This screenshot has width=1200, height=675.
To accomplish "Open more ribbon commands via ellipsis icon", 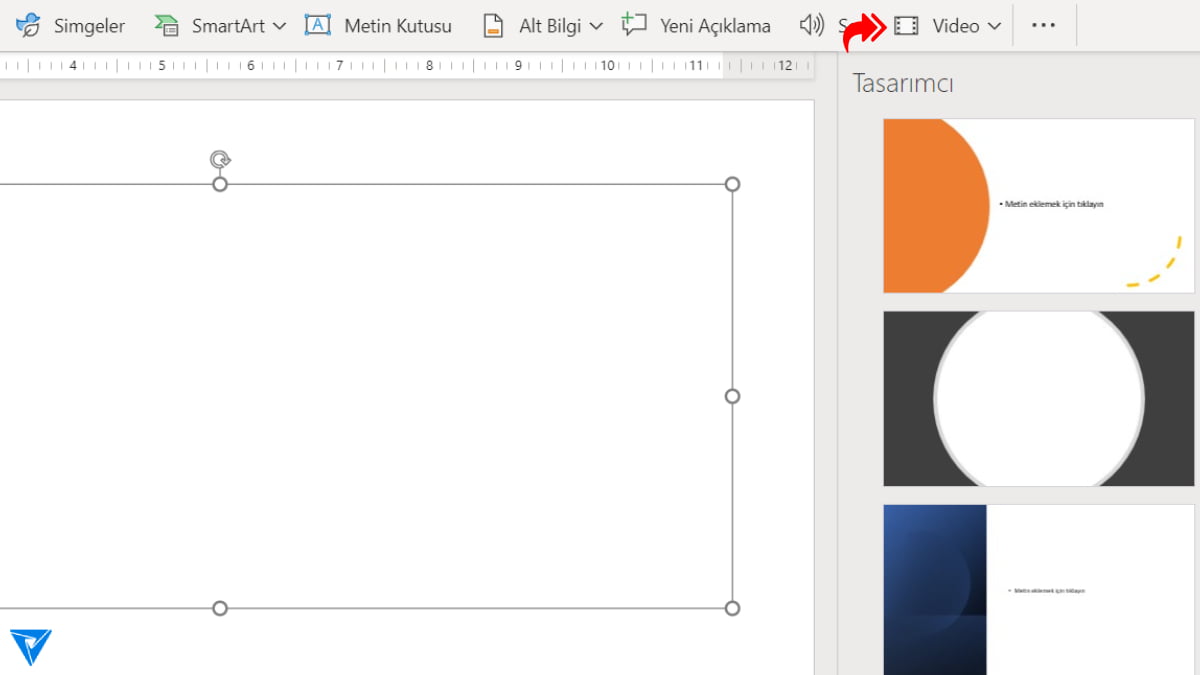I will coord(1044,25).
